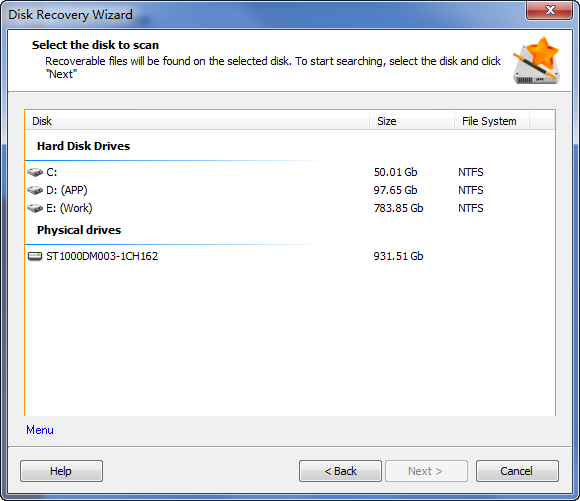This screenshot has height=501, width=580.
Task: Click the Hard Disk Drives group header
Action: point(84,146)
